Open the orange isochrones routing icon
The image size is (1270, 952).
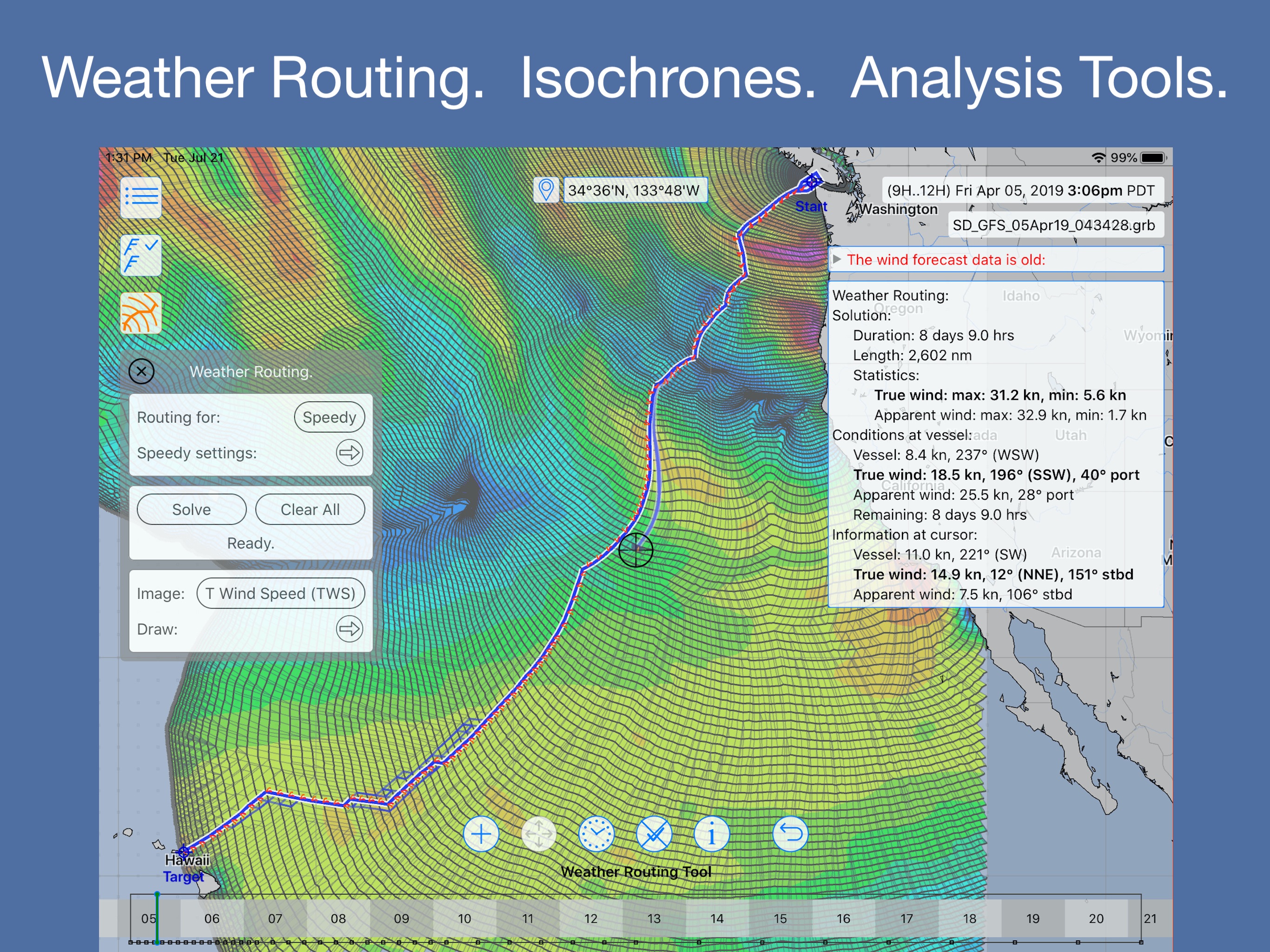[141, 313]
